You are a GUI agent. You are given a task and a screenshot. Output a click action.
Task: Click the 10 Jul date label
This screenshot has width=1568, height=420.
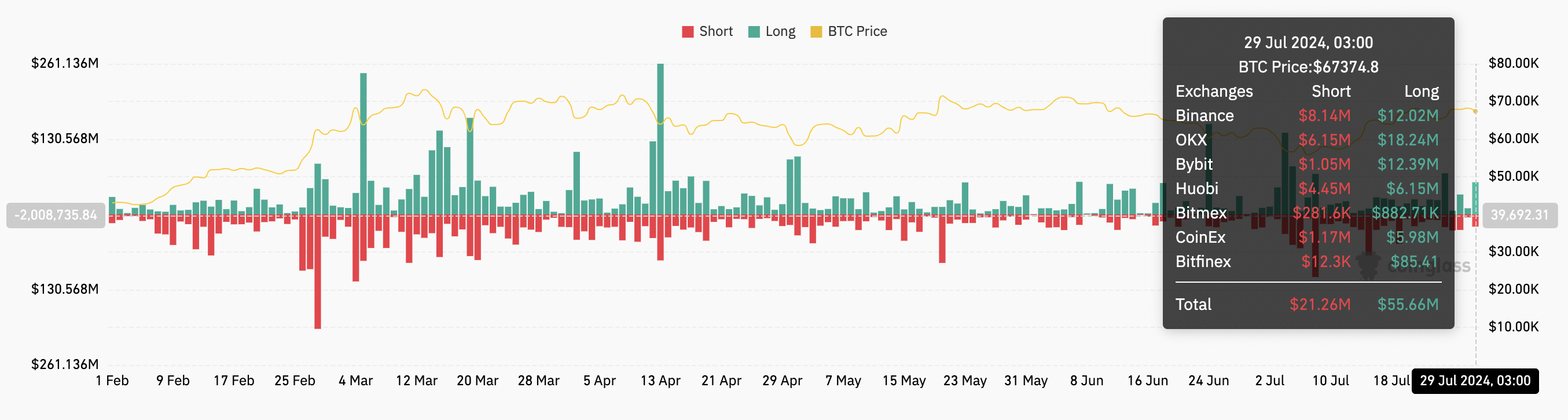tap(1331, 381)
